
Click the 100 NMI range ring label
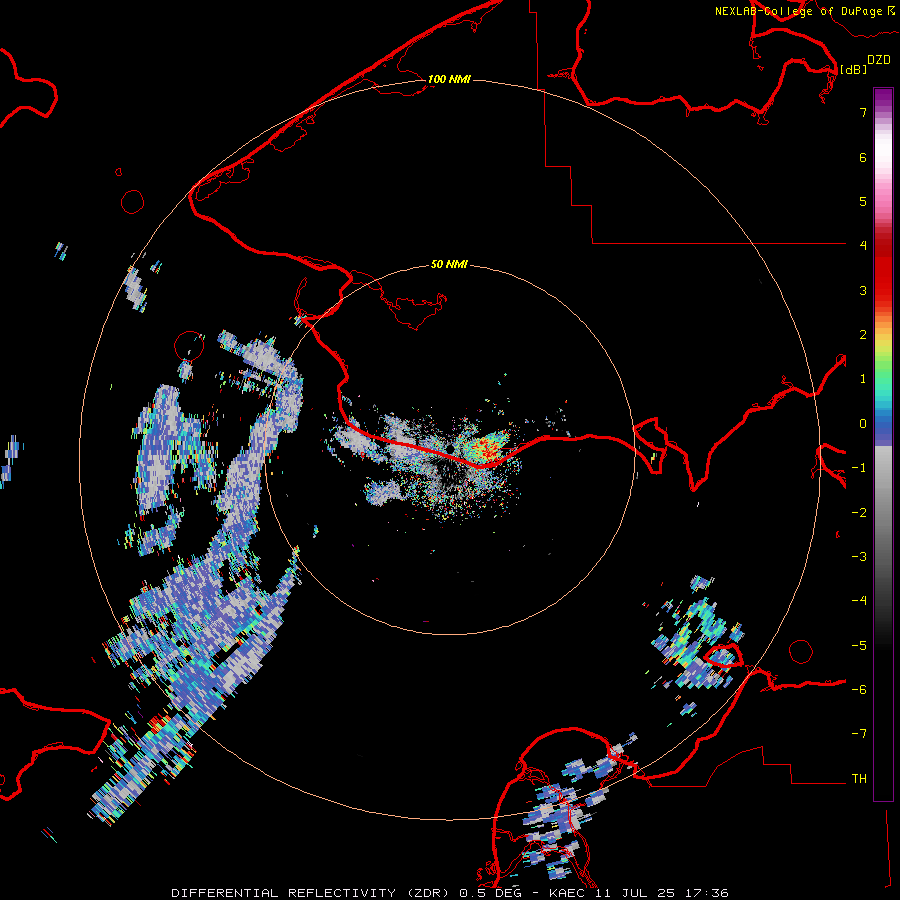449,79
